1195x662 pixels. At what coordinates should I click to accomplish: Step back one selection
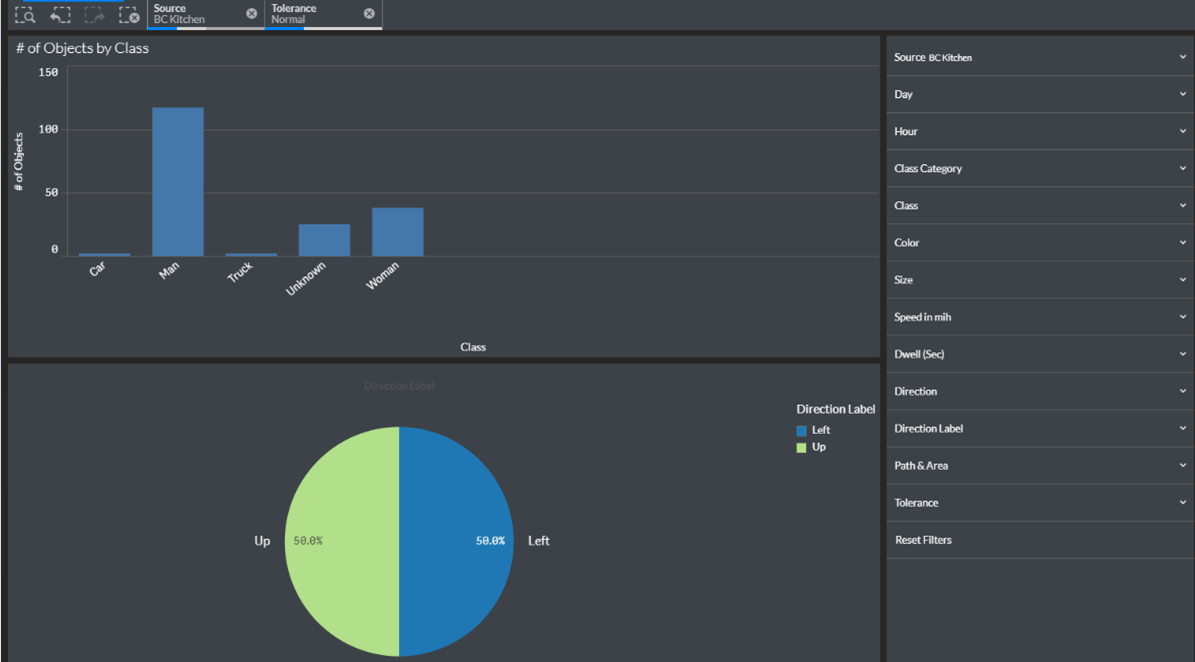click(60, 14)
